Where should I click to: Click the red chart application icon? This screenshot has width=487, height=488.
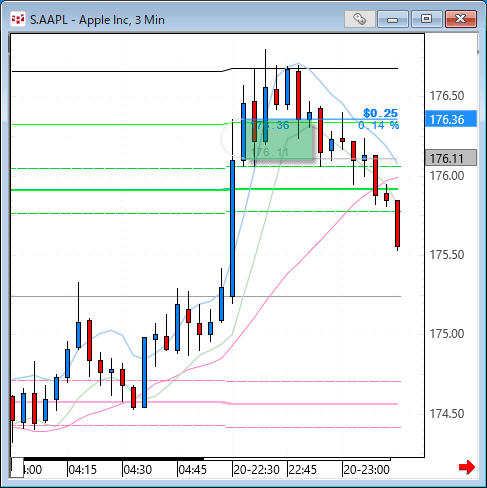18,19
